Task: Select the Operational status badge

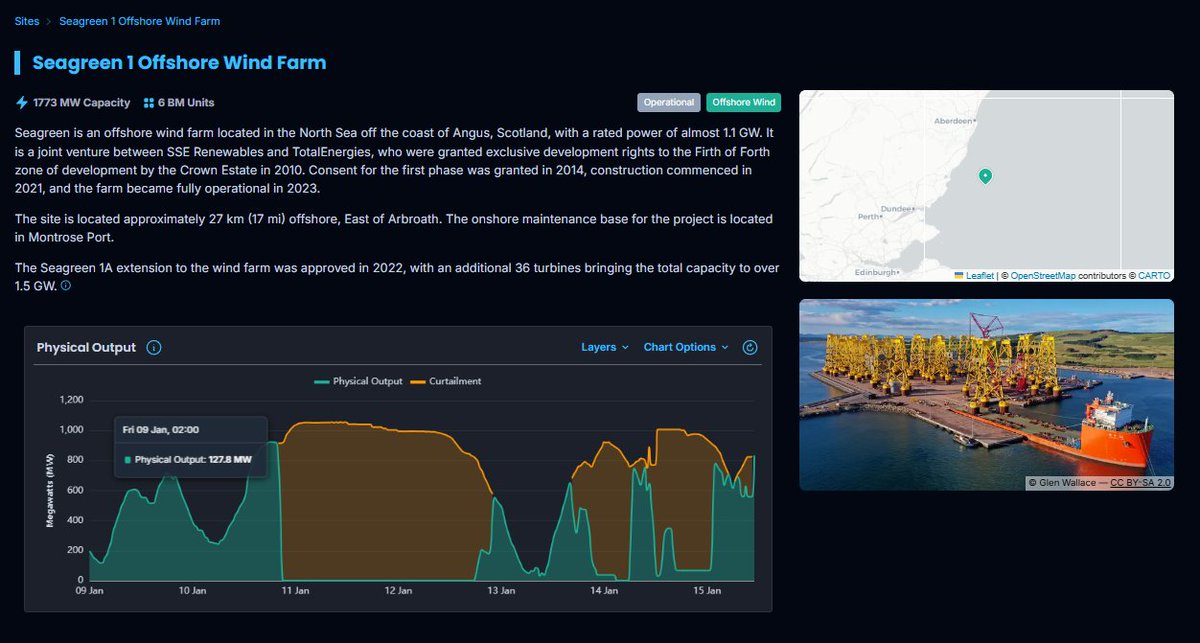Action: 669,102
